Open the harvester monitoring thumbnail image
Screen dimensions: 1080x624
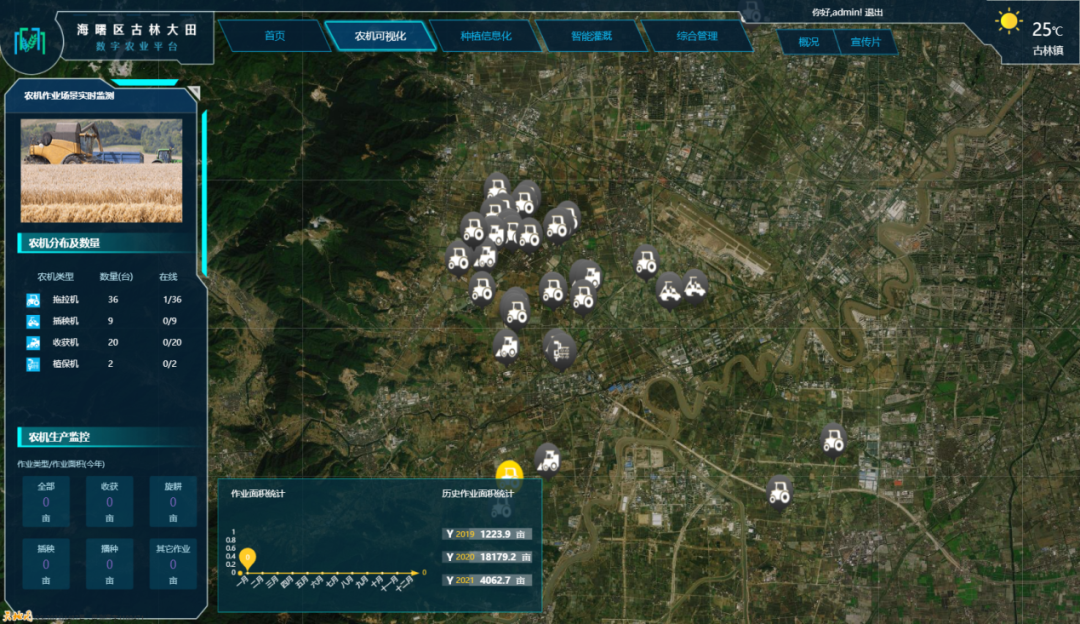(x=101, y=171)
